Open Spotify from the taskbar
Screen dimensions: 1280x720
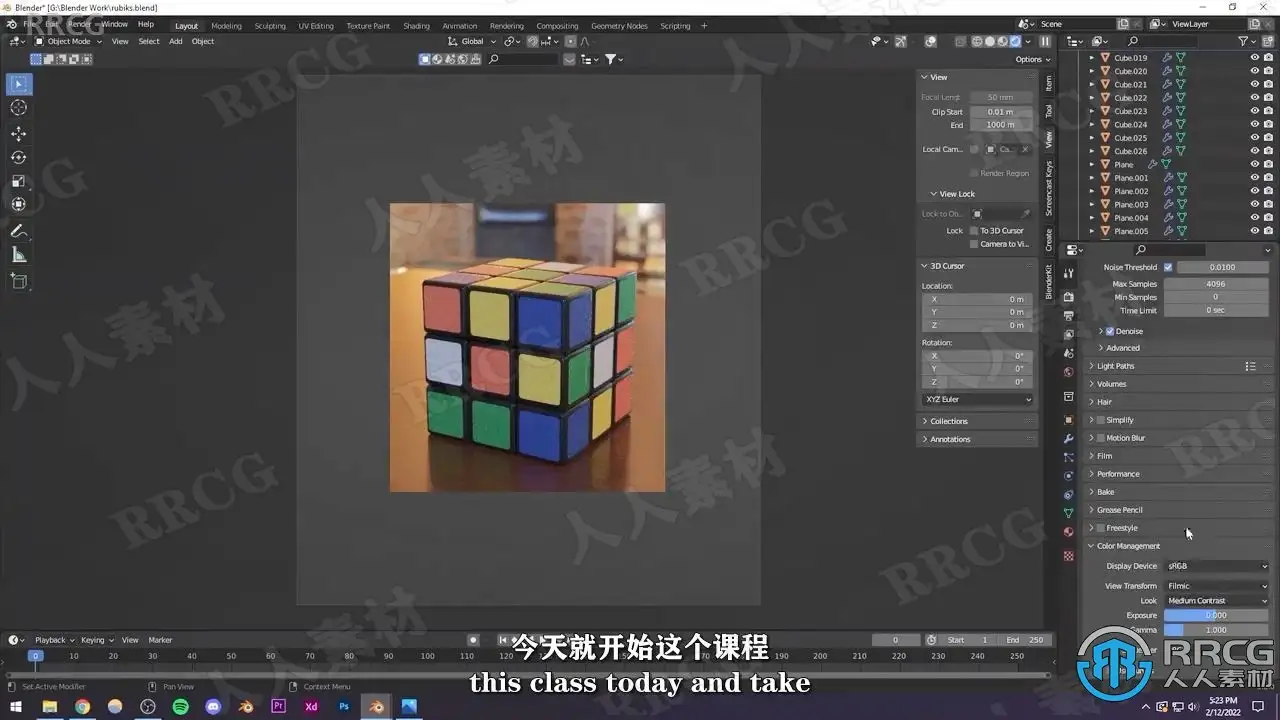(x=181, y=706)
